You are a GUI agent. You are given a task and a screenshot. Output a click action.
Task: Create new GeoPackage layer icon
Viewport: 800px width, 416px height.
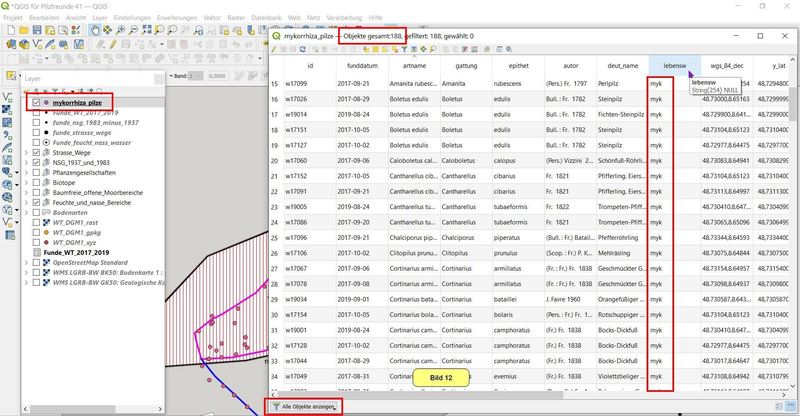24,44
